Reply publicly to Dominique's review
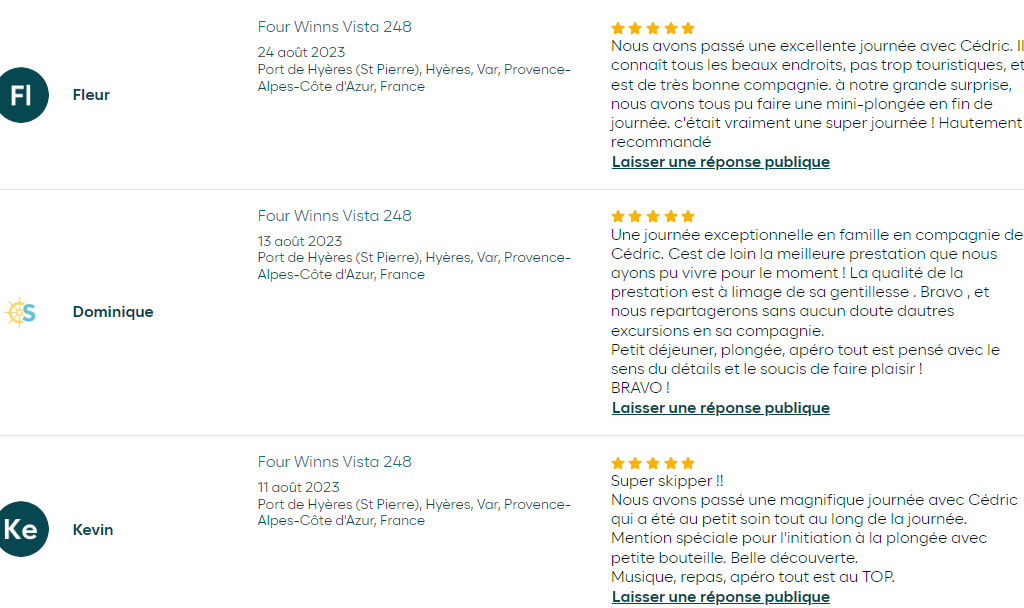The image size is (1024, 608). pyautogui.click(x=720, y=408)
